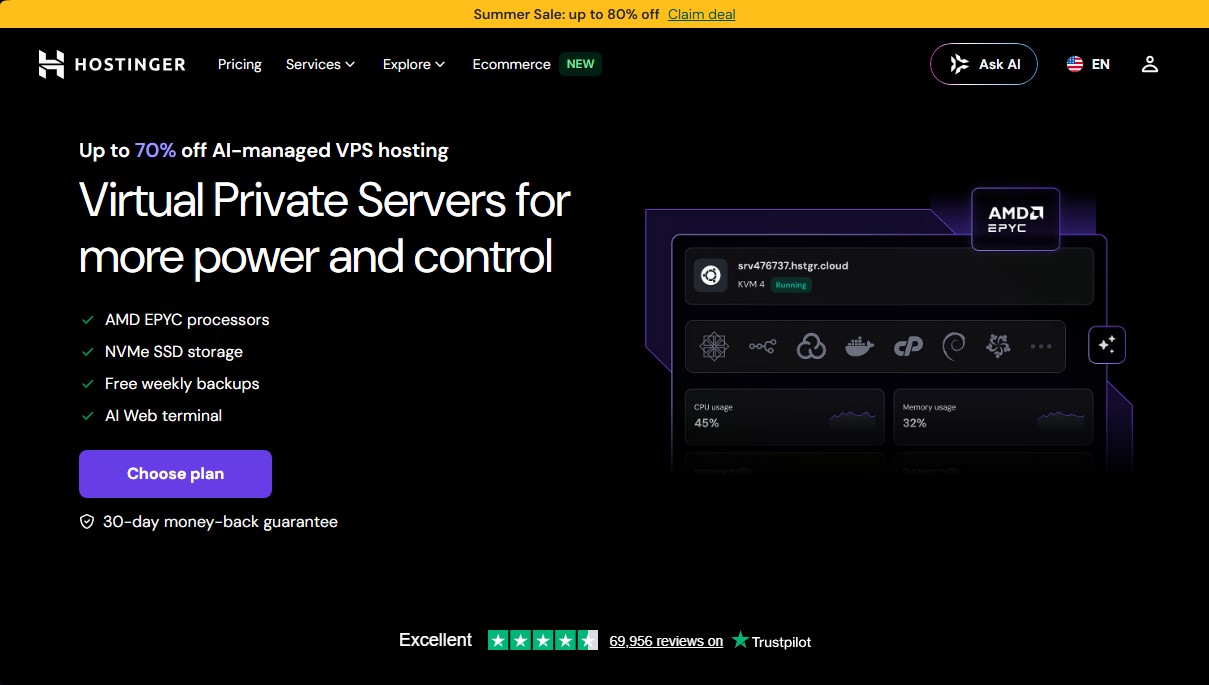Click the AMD EPYC badge
The height and width of the screenshot is (685, 1209).
coord(1015,219)
